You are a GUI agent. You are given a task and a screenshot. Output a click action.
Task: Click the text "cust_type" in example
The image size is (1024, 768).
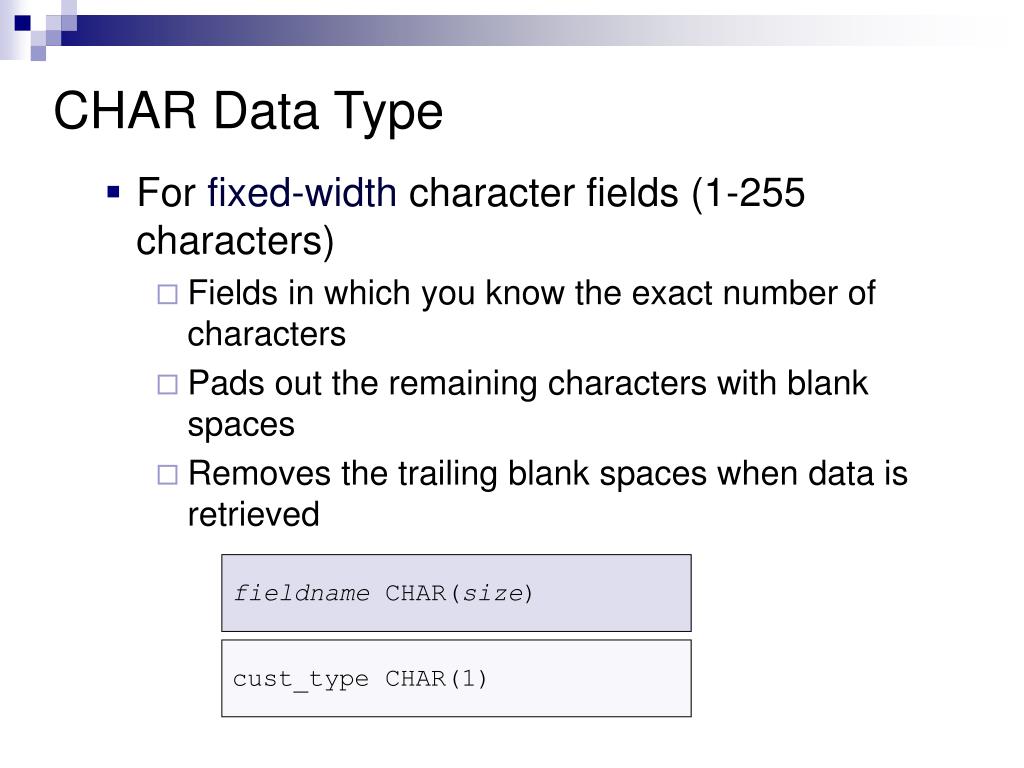tap(300, 680)
